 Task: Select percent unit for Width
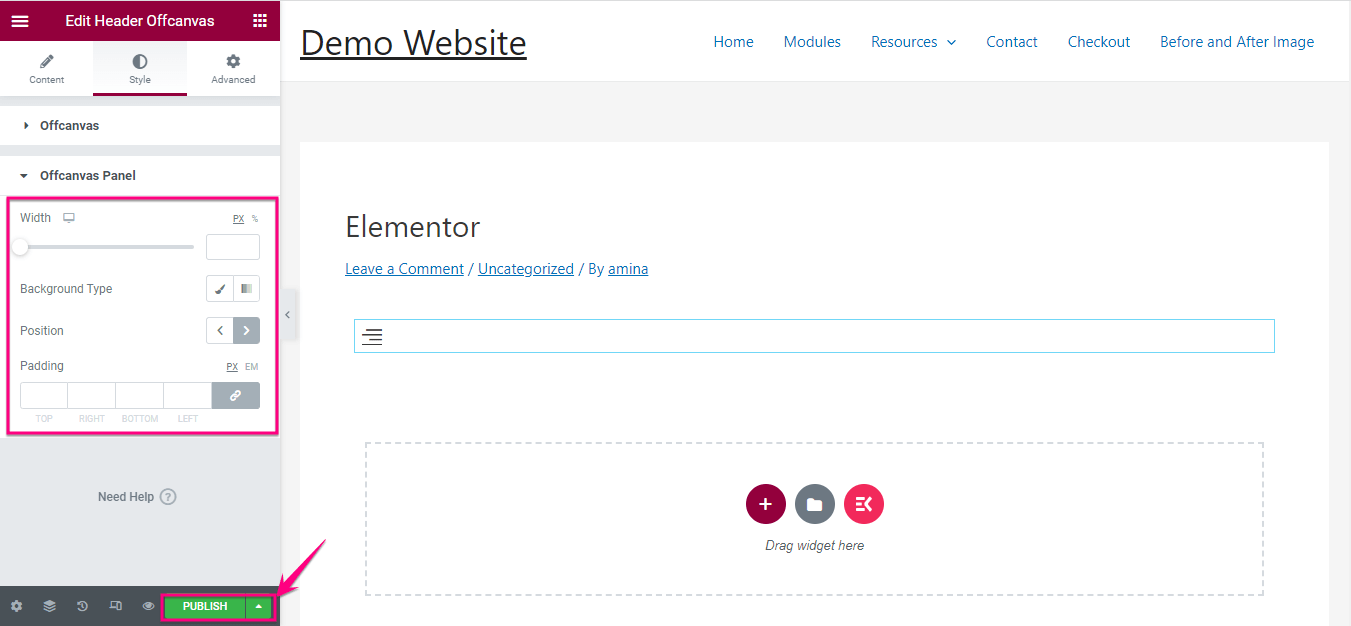tap(255, 219)
